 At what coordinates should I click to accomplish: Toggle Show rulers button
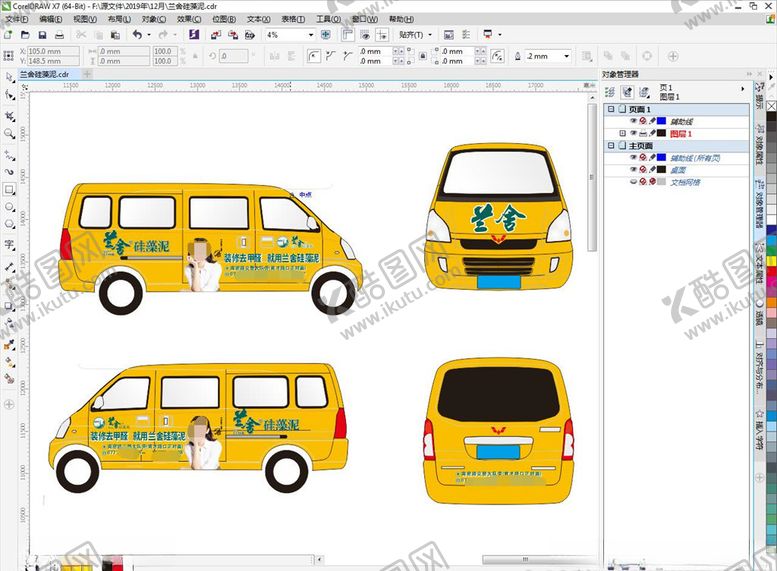coord(348,35)
